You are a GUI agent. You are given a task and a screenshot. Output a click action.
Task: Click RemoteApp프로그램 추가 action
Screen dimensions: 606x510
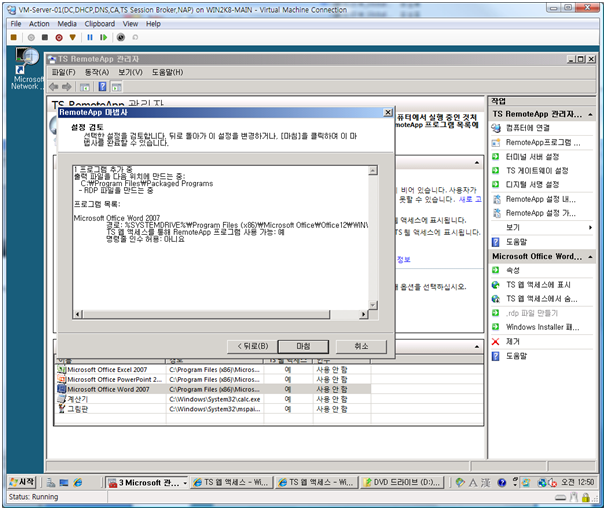point(543,143)
